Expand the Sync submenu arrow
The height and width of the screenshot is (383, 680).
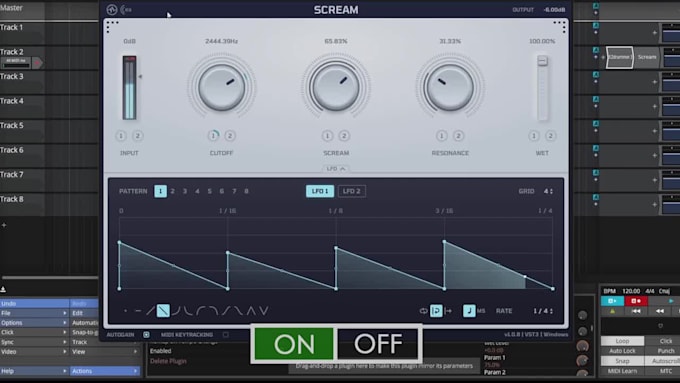(65, 342)
